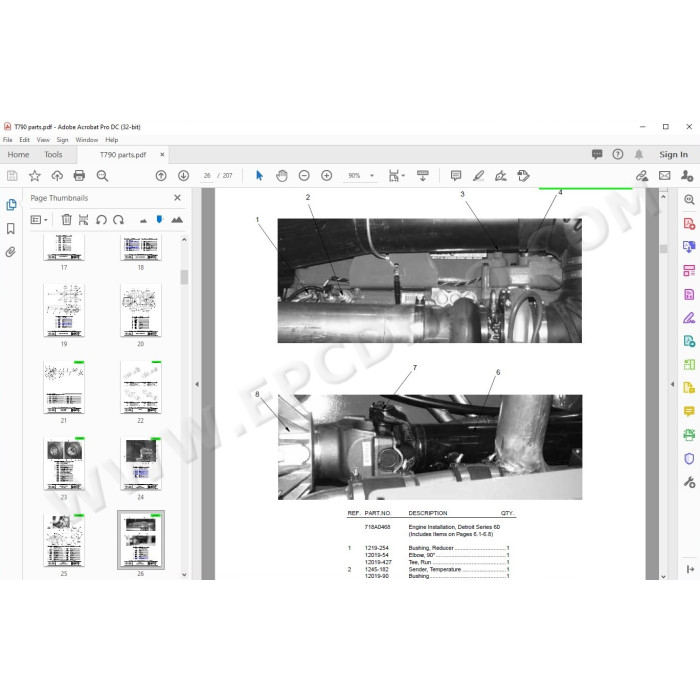The height and width of the screenshot is (700, 700).
Task: Open the Create PDF tool
Action: click(x=689, y=223)
